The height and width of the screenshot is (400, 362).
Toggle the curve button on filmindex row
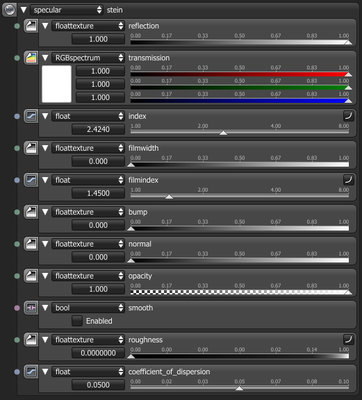click(x=348, y=180)
